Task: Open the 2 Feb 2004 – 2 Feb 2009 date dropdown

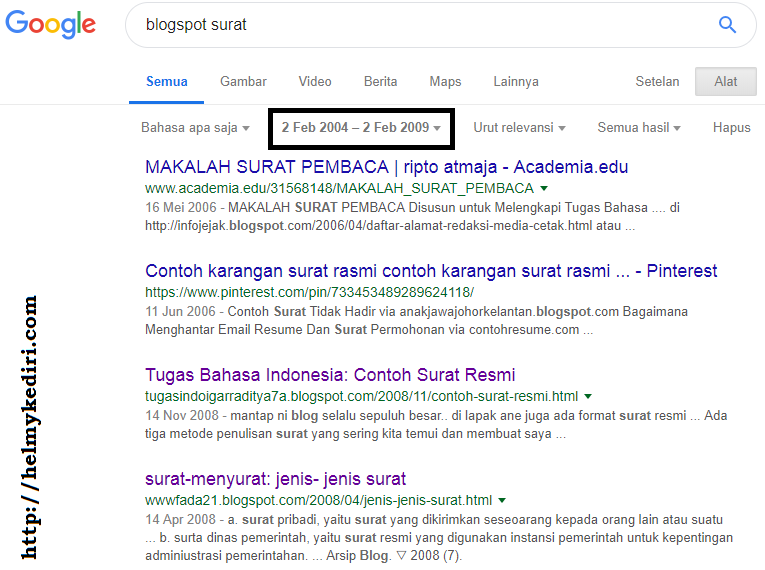Action: (x=361, y=128)
